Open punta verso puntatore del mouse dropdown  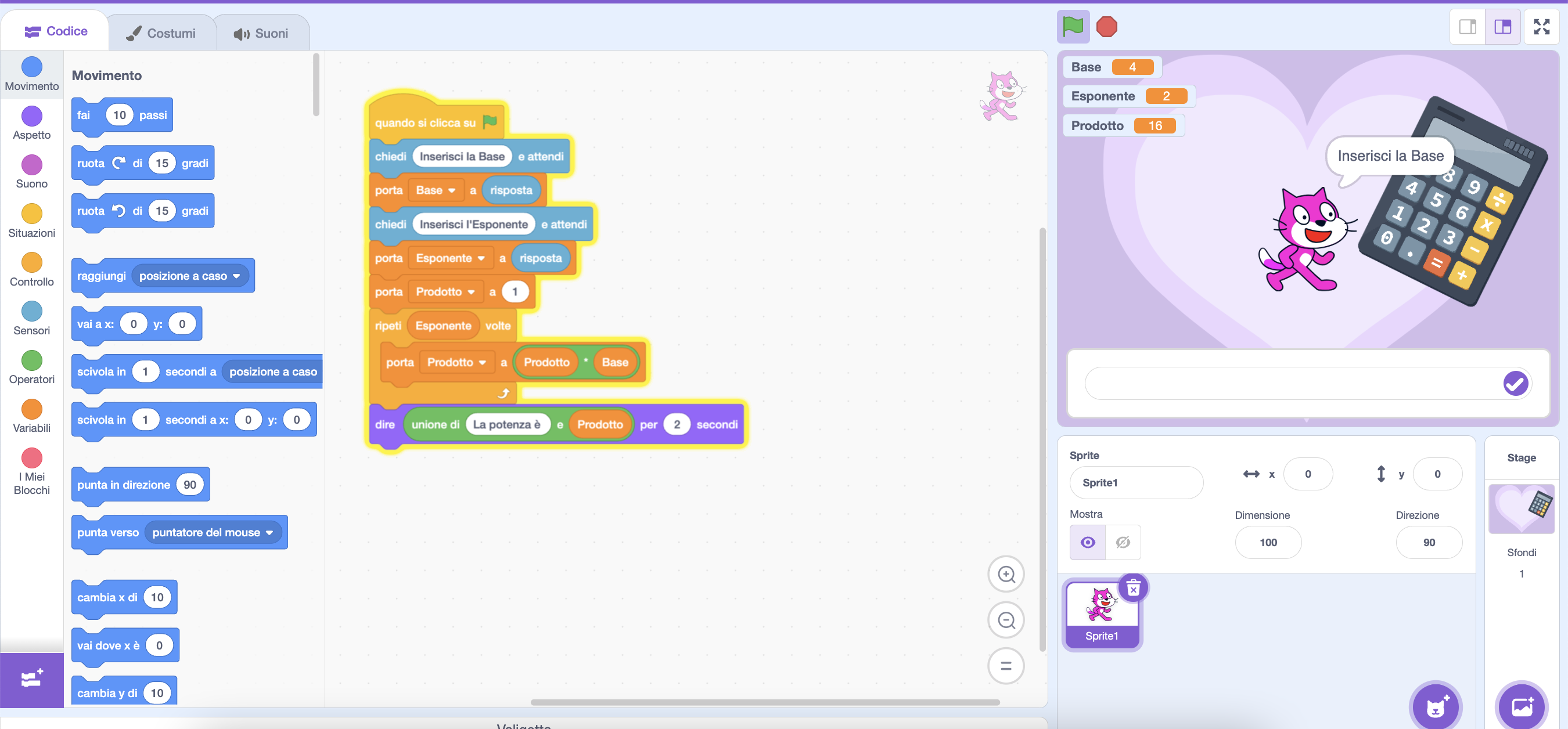[x=213, y=532]
